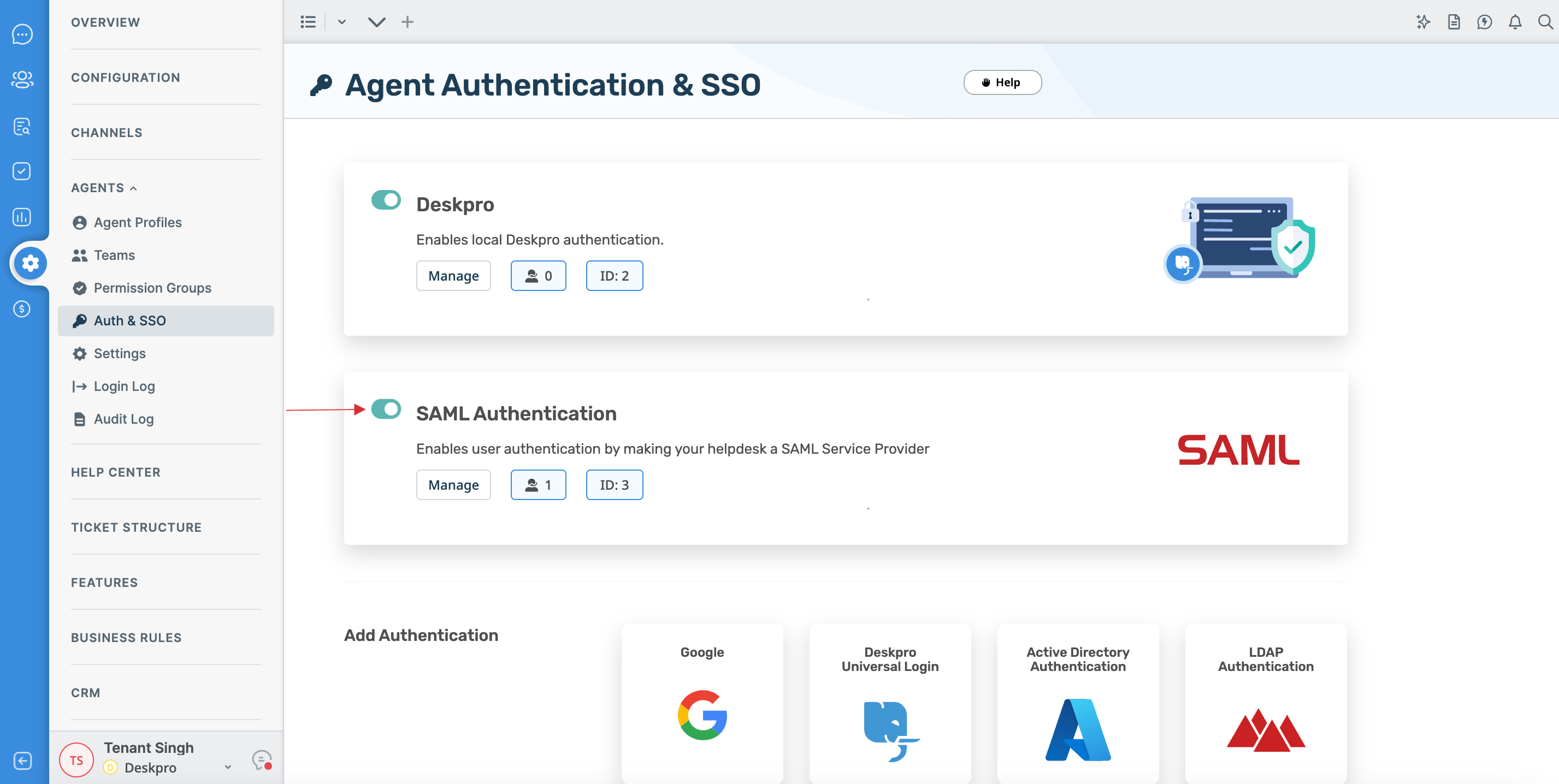Expand the BUSINESS RULES section
Viewport: 1559px width, 784px height.
[126, 638]
